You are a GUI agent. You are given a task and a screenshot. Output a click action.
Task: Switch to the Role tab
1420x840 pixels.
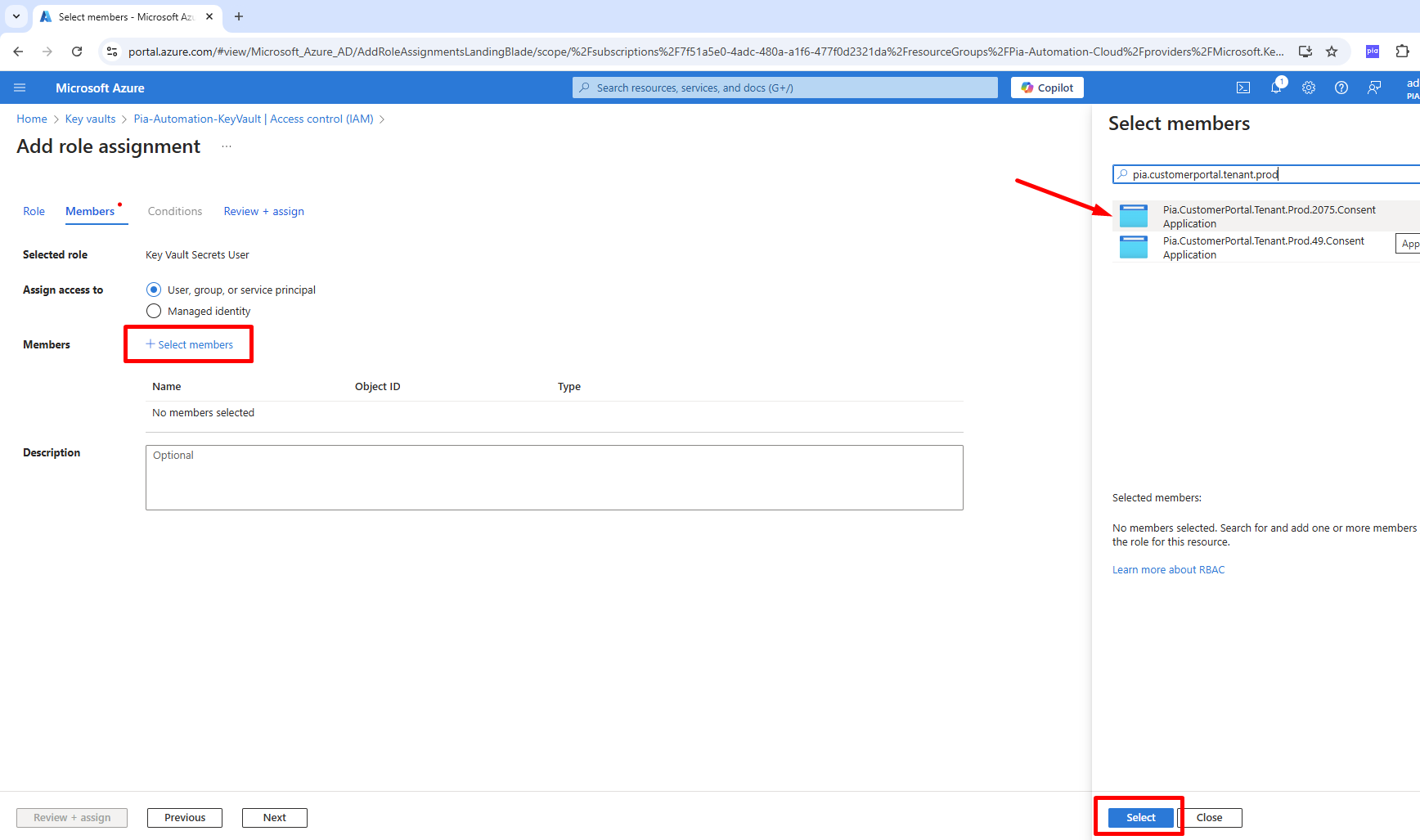coord(34,211)
